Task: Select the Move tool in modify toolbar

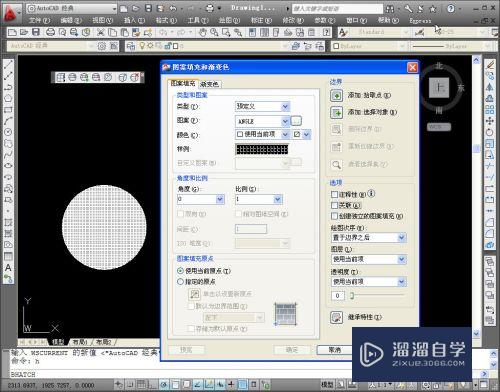Action: click(x=489, y=121)
